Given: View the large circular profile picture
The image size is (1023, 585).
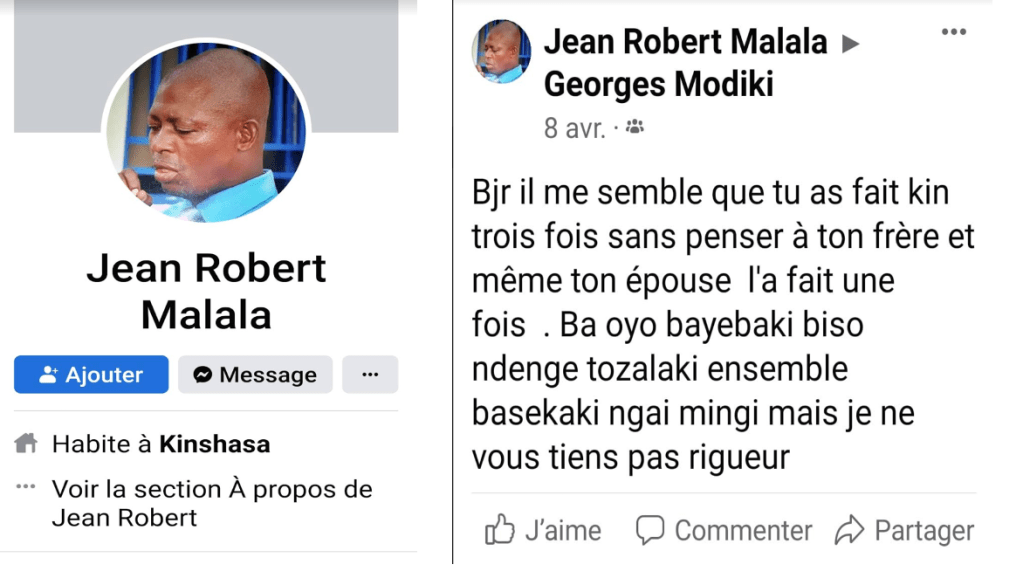Looking at the screenshot, I should tap(207, 136).
